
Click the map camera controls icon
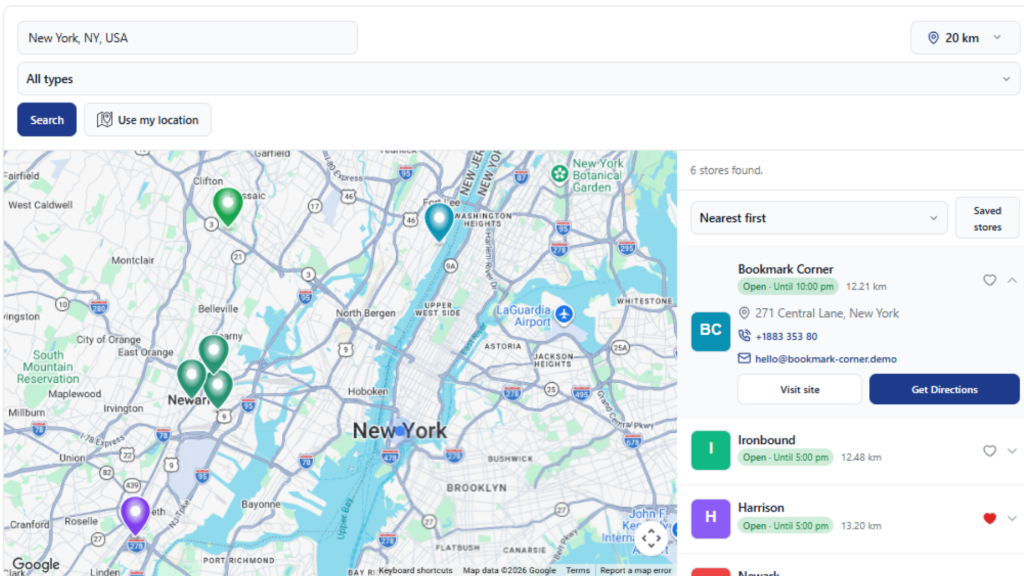[x=650, y=538]
